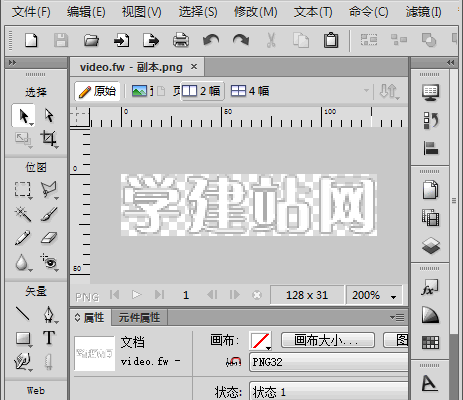
Task: Open the Pages panel icon
Action: (x=430, y=190)
